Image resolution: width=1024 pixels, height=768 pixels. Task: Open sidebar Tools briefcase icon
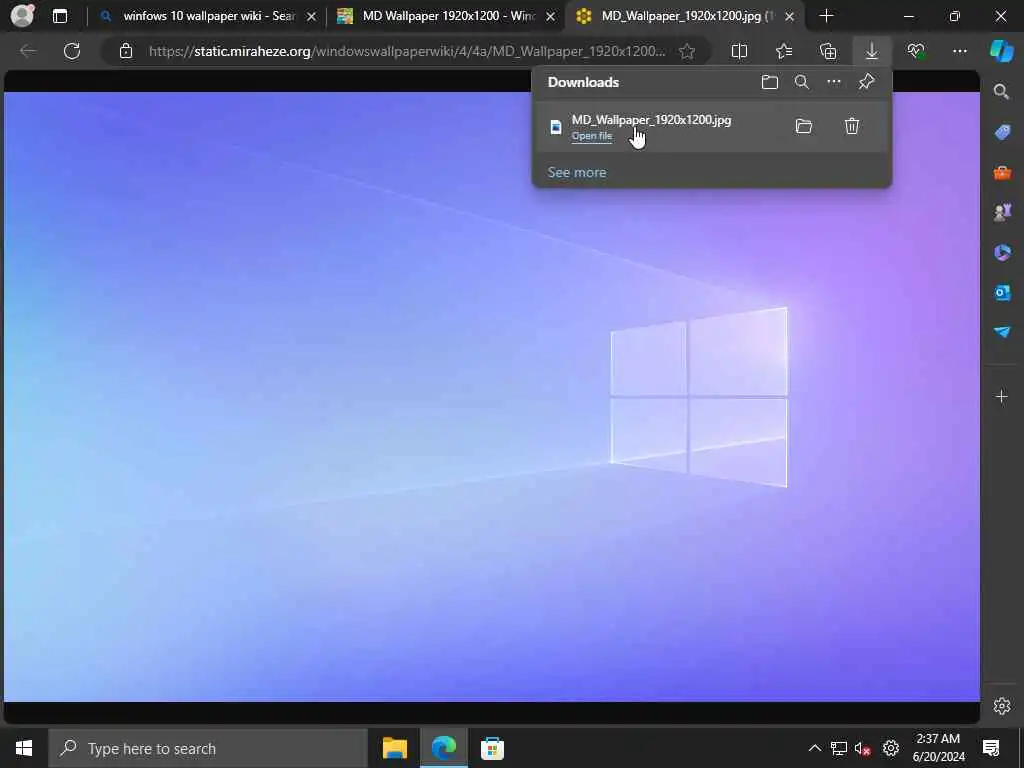(x=1002, y=172)
